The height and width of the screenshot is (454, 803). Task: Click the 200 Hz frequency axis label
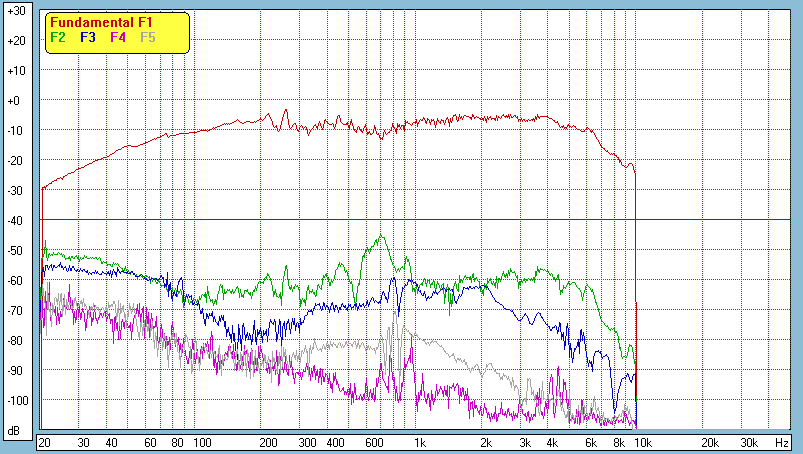tap(268, 442)
